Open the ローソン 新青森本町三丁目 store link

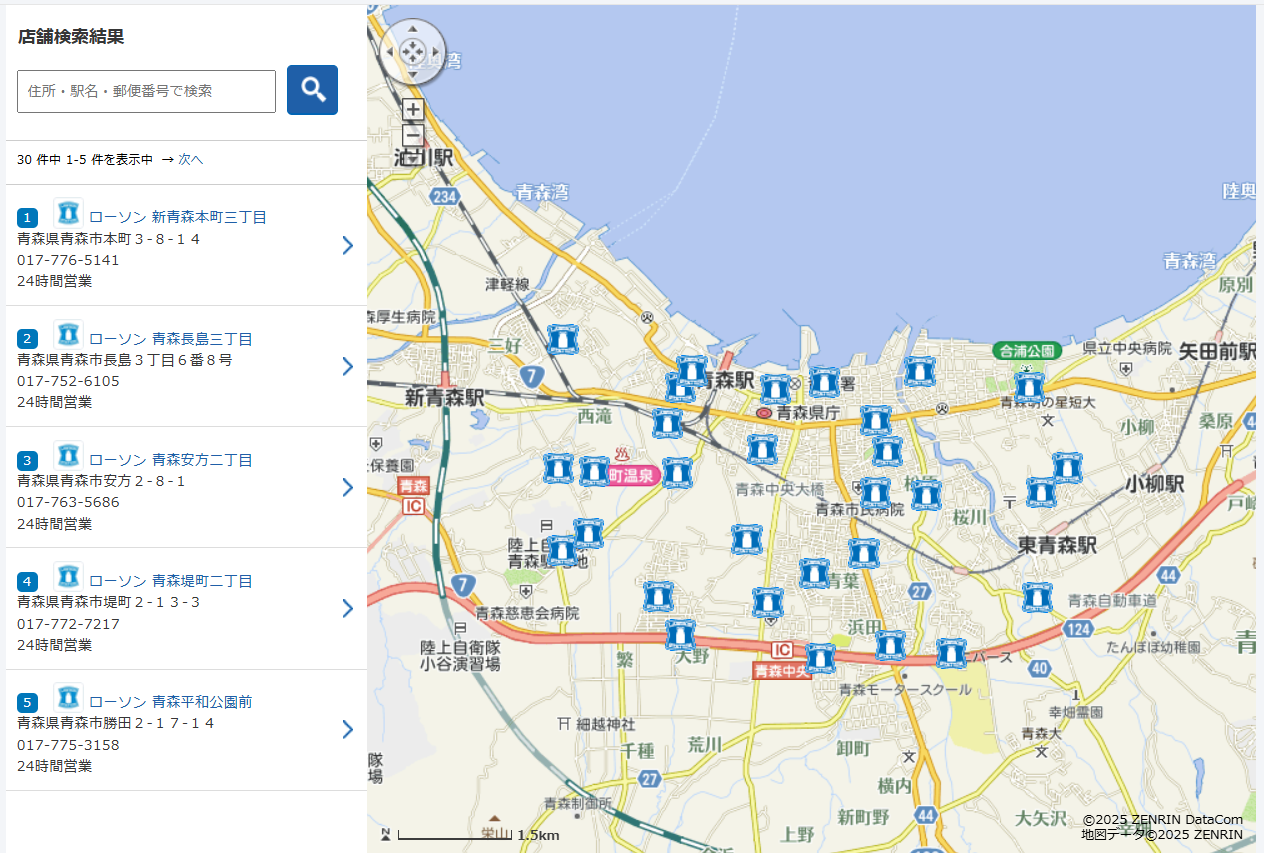point(178,217)
